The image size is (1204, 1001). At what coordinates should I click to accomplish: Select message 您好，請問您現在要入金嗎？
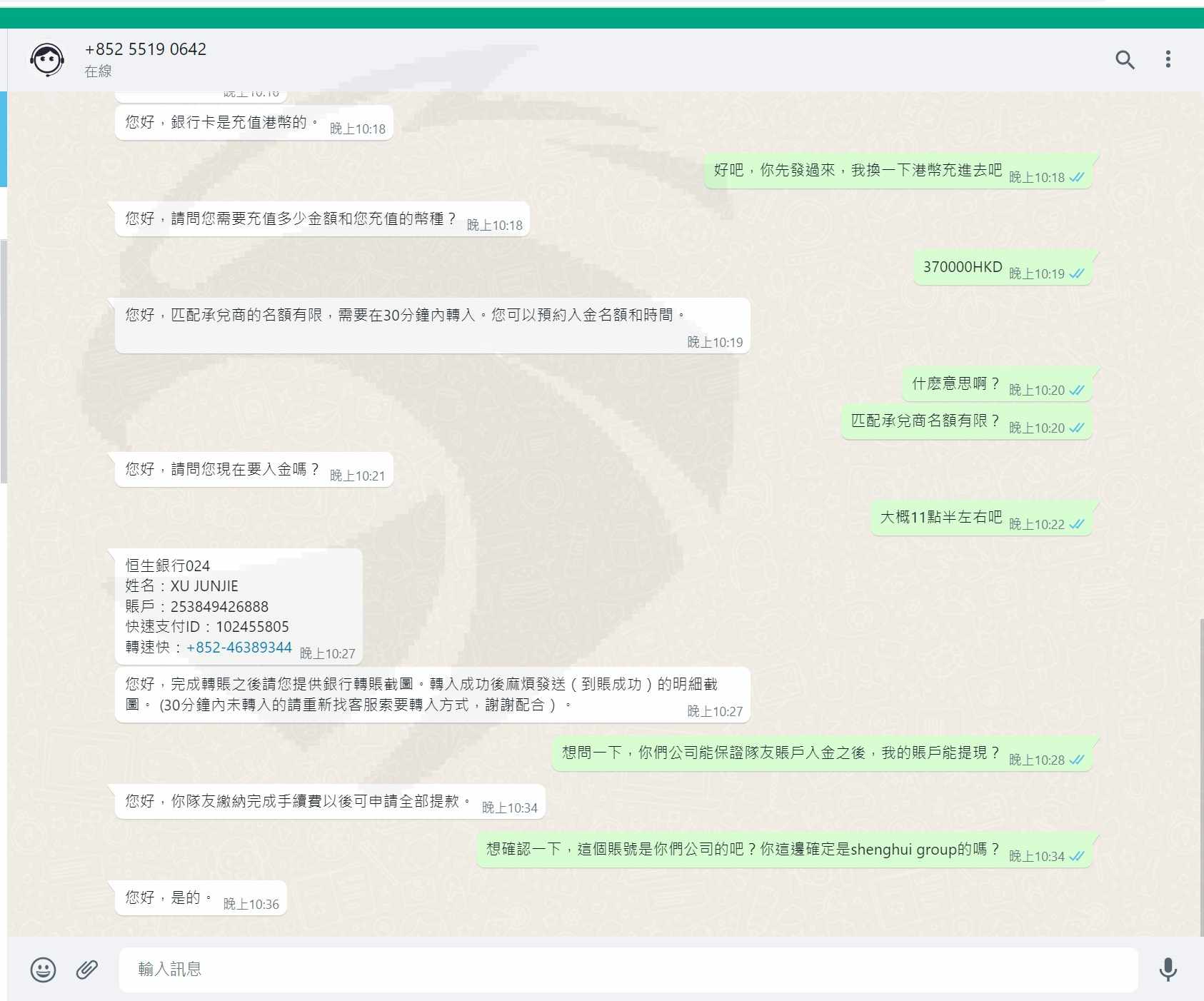pos(254,470)
